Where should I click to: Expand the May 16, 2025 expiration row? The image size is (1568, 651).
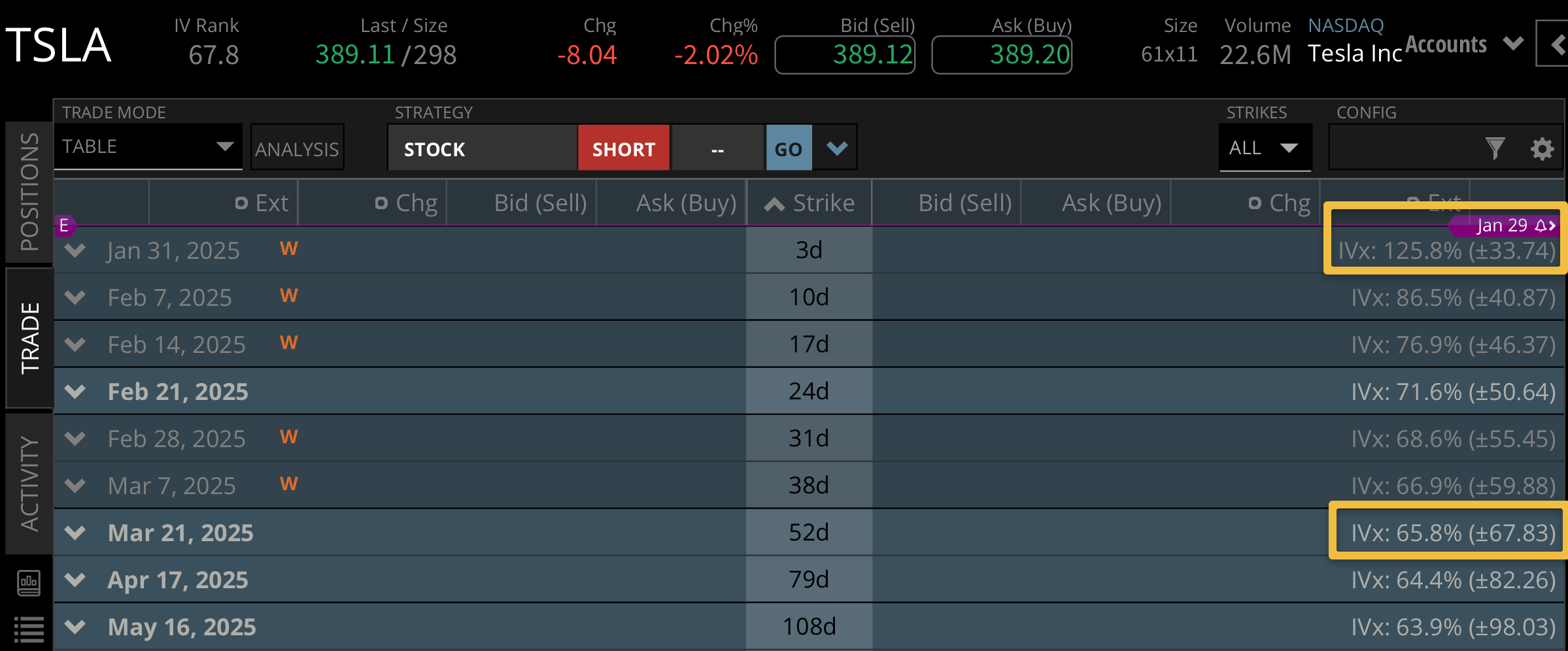75,626
